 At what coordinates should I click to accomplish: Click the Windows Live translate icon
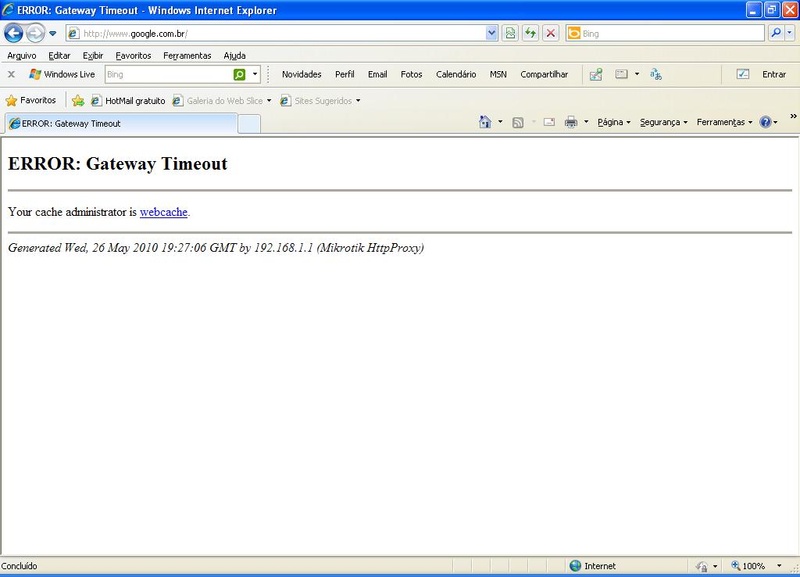pyautogui.click(x=656, y=74)
